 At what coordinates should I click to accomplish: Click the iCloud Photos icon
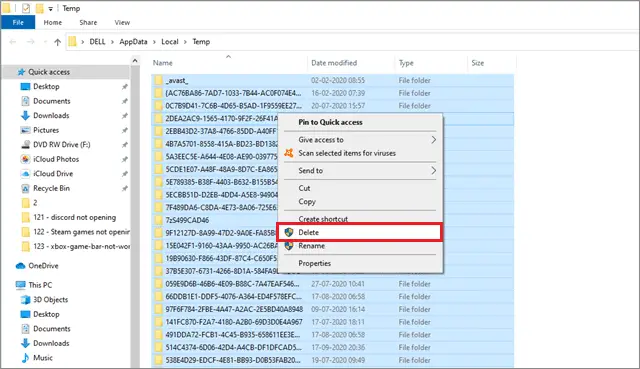(x=25, y=159)
